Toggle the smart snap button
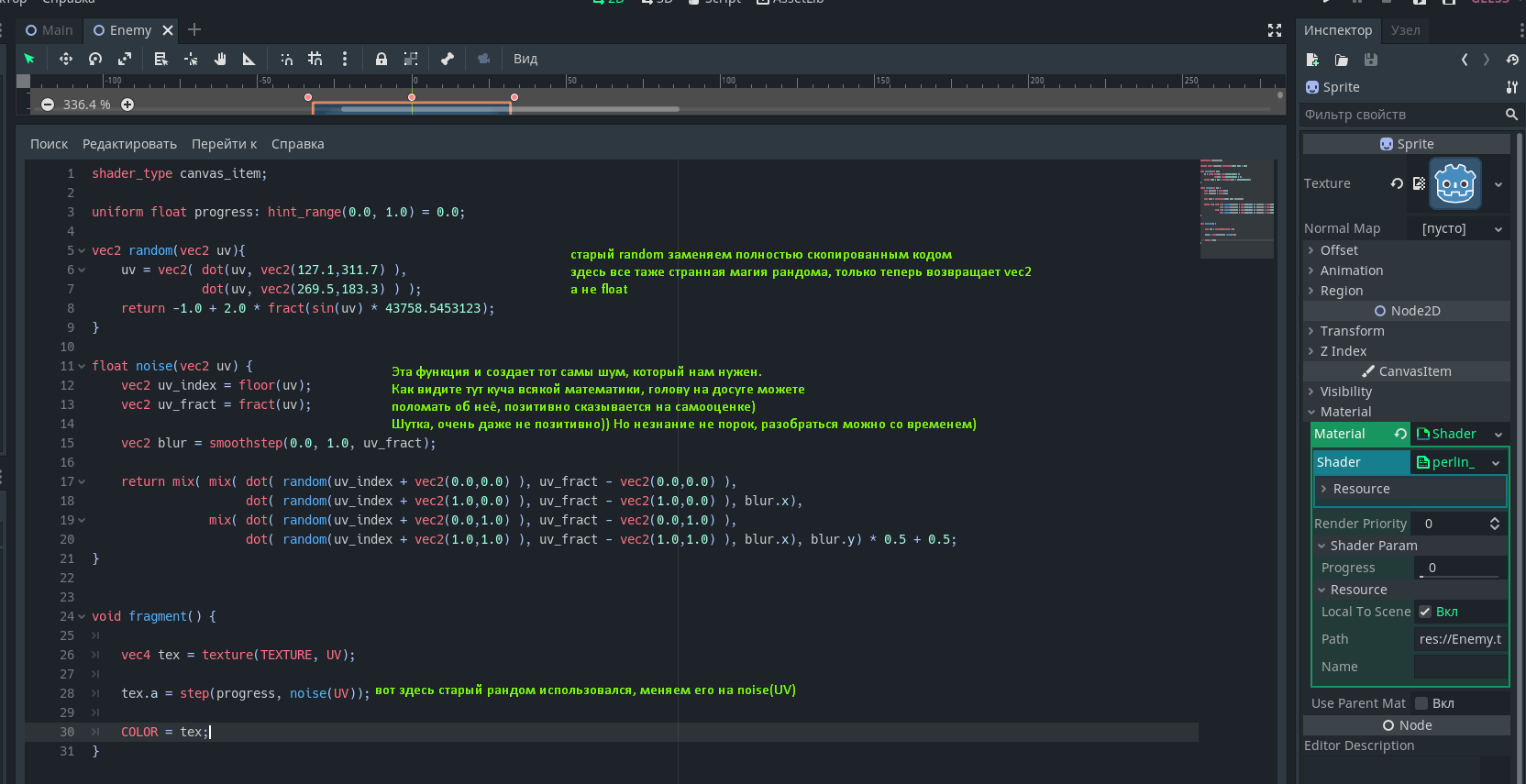 [x=286, y=59]
